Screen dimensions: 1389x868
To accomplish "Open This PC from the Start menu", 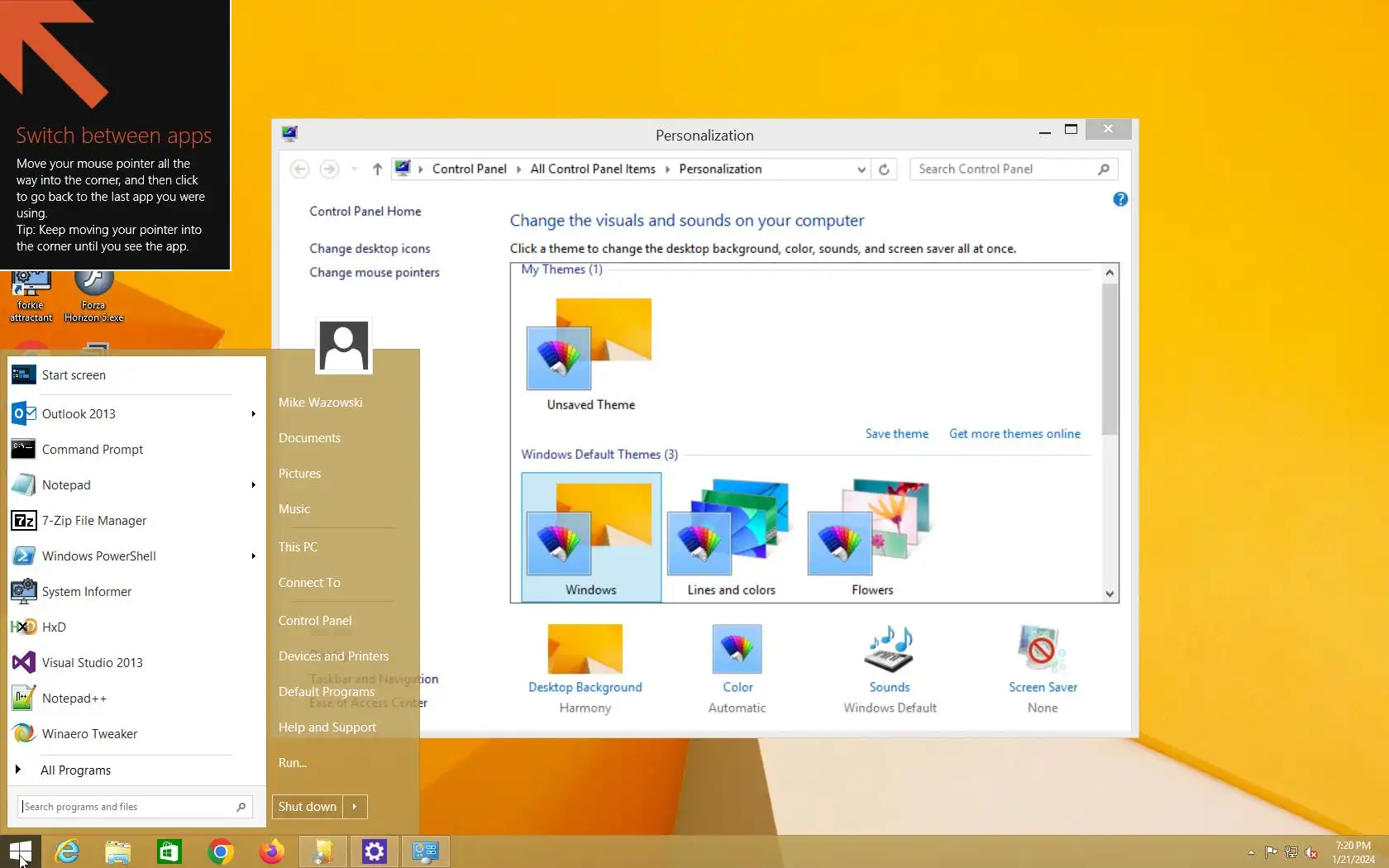I will (298, 547).
